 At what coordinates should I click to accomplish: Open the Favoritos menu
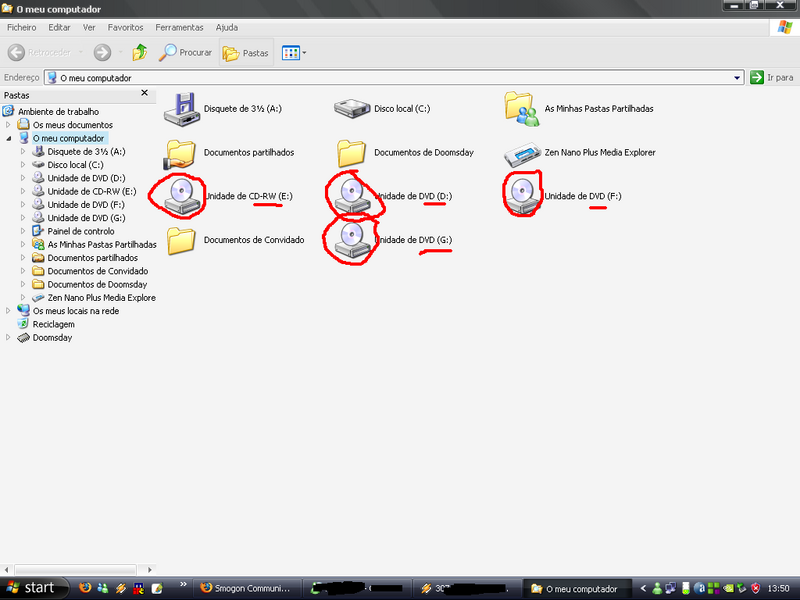(x=125, y=28)
